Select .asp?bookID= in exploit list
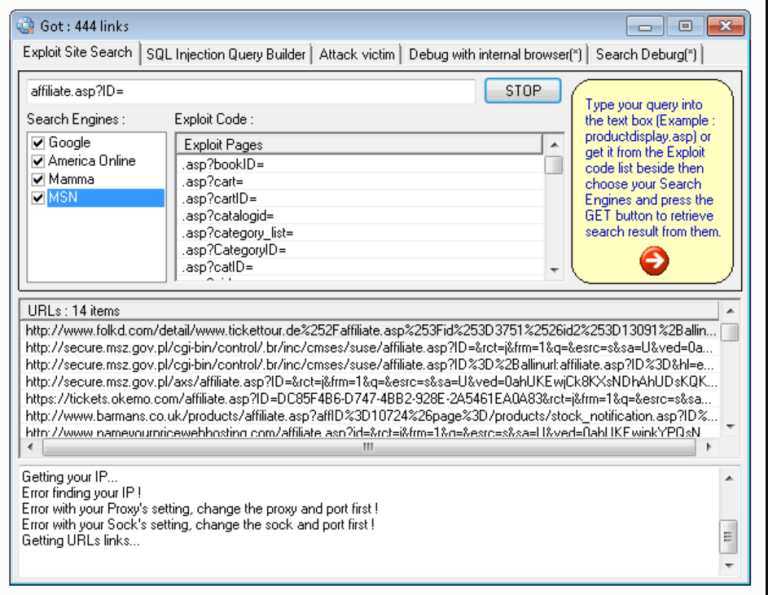Image resolution: width=768 pixels, height=595 pixels. coord(360,165)
